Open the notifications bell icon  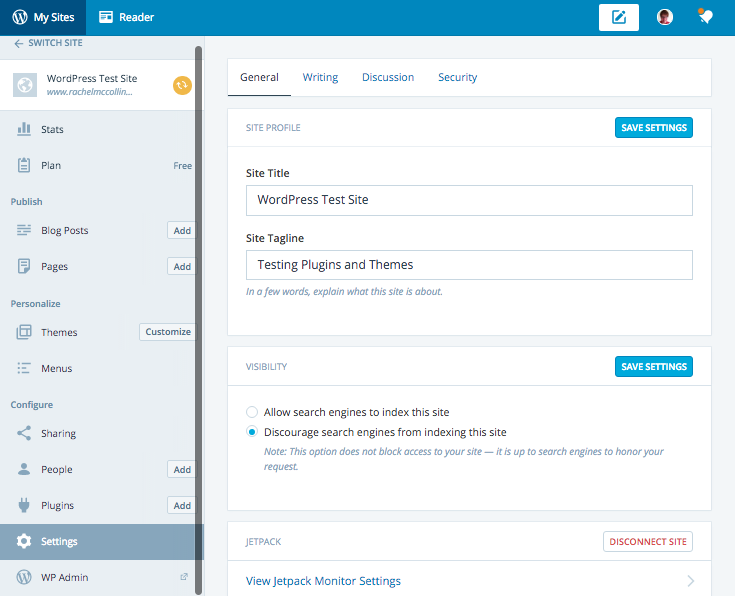click(x=705, y=17)
